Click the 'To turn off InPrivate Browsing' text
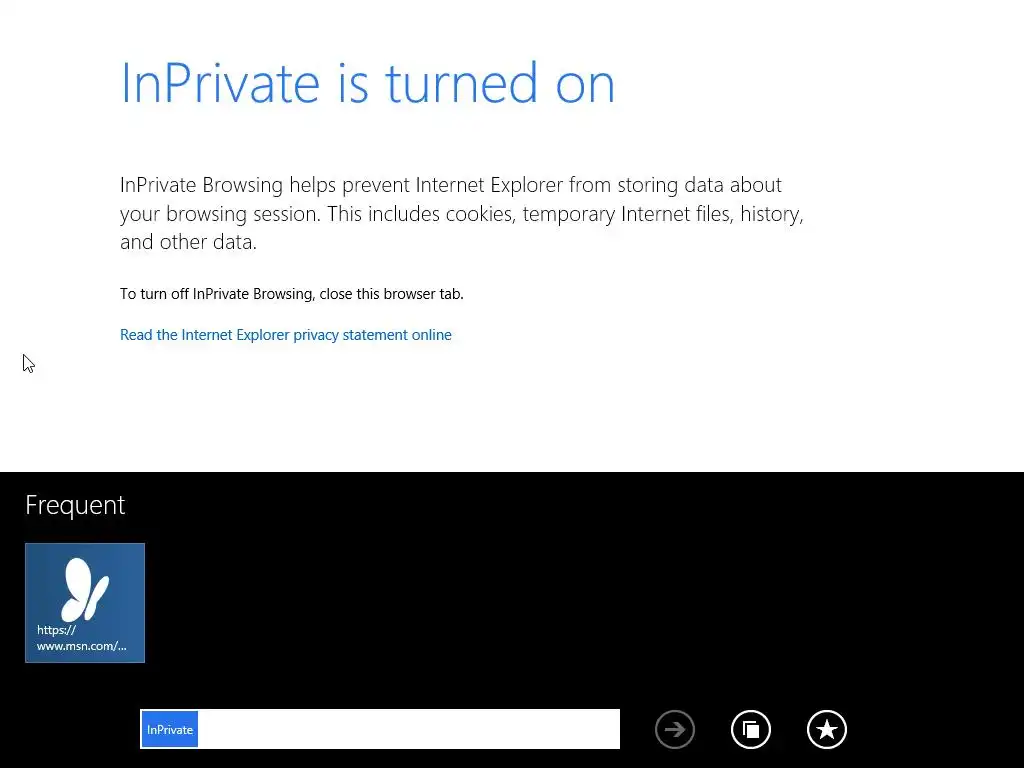 click(x=291, y=294)
